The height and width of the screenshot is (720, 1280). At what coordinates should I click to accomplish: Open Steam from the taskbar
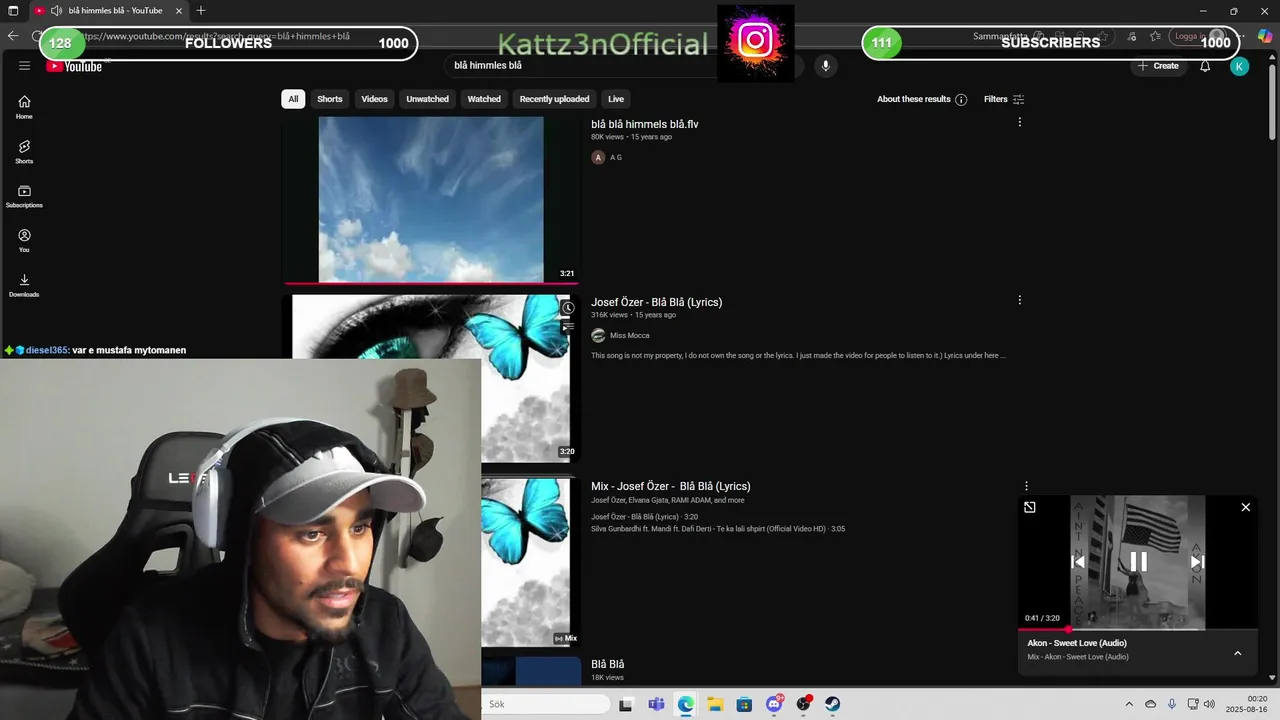[832, 704]
